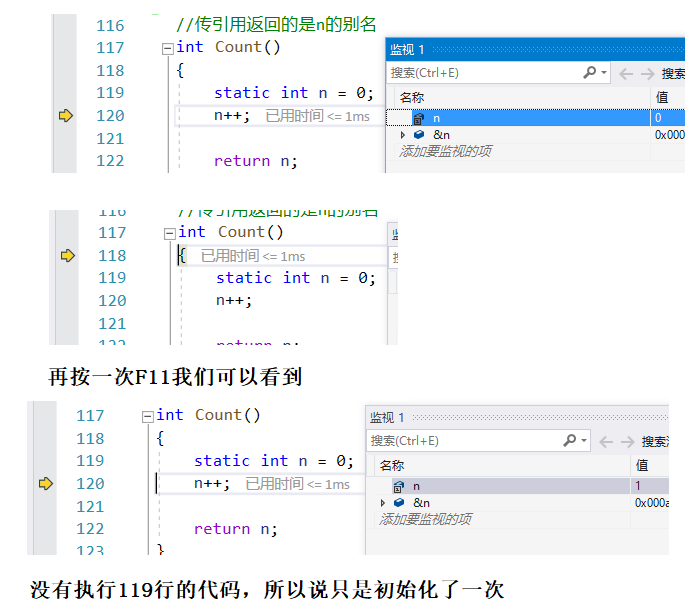Click cube icon of &n in top watch
This screenshot has height=615, width=685.
(419, 135)
